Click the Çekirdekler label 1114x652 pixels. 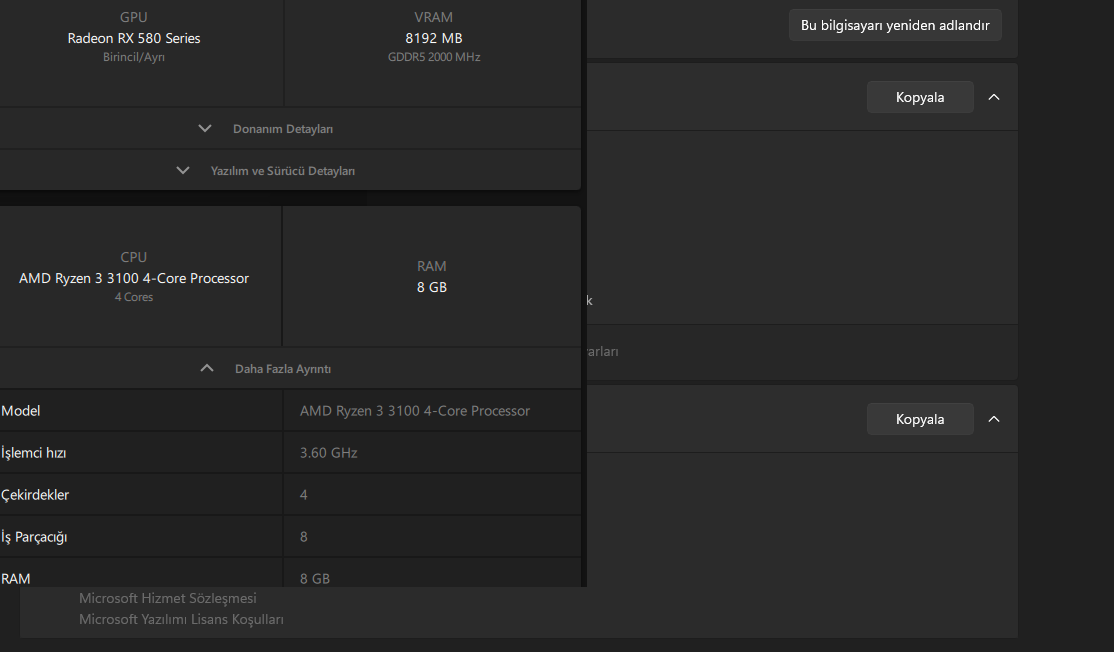[35, 494]
